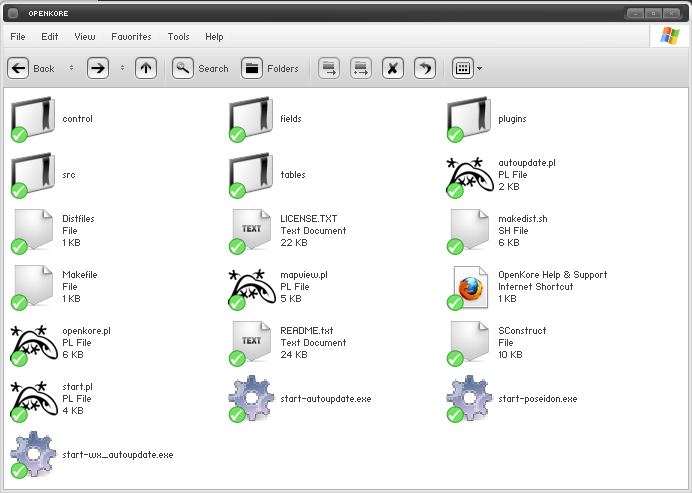Image resolution: width=692 pixels, height=493 pixels.
Task: Select the Makefile file icon
Action: [x=33, y=287]
